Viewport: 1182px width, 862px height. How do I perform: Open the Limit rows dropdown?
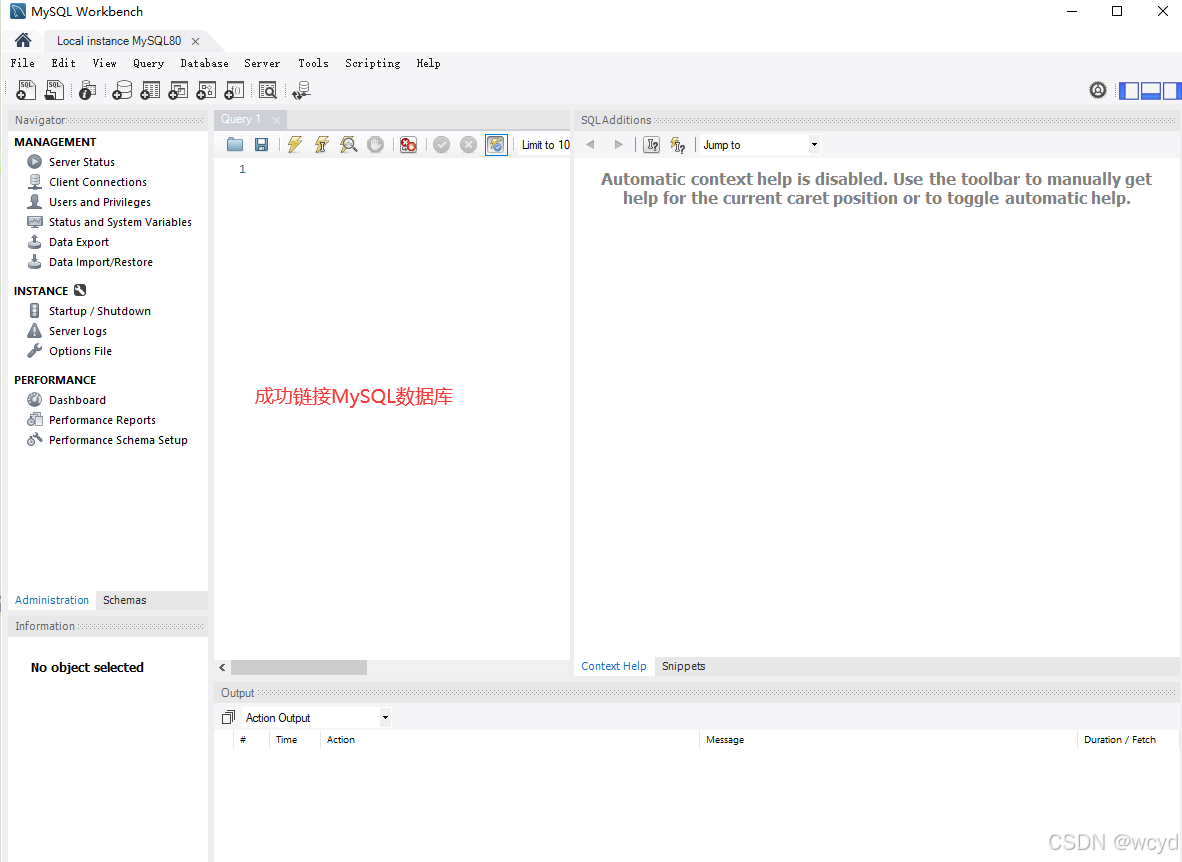tap(545, 145)
